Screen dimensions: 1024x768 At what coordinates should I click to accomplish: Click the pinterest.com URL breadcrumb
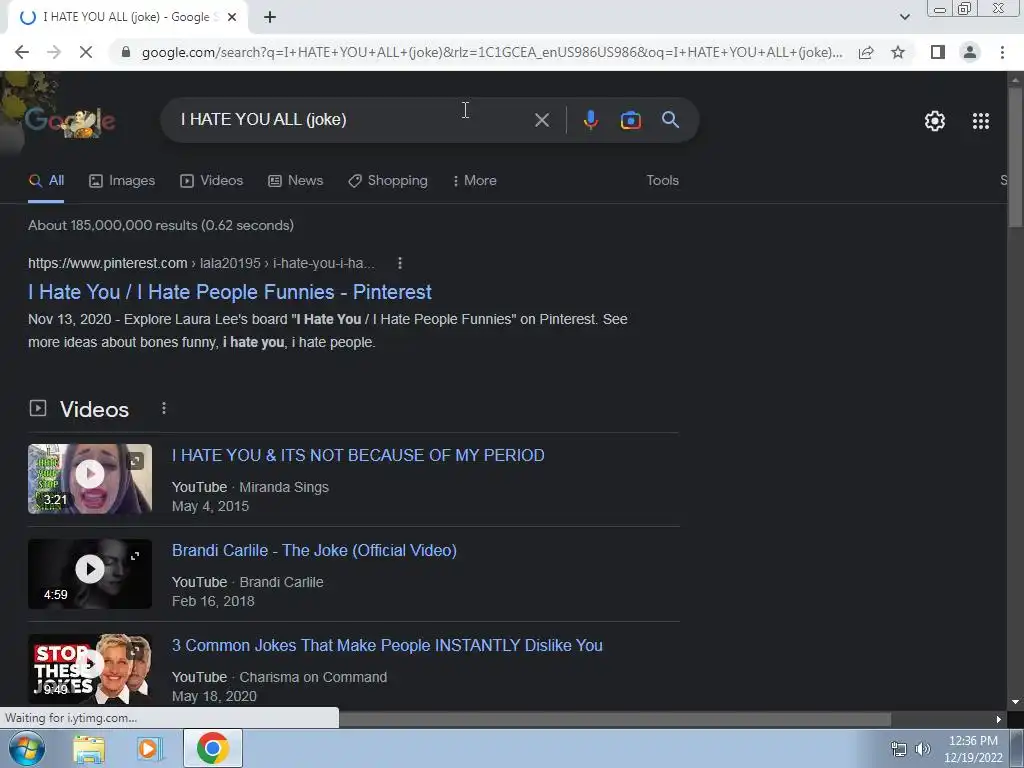201,263
